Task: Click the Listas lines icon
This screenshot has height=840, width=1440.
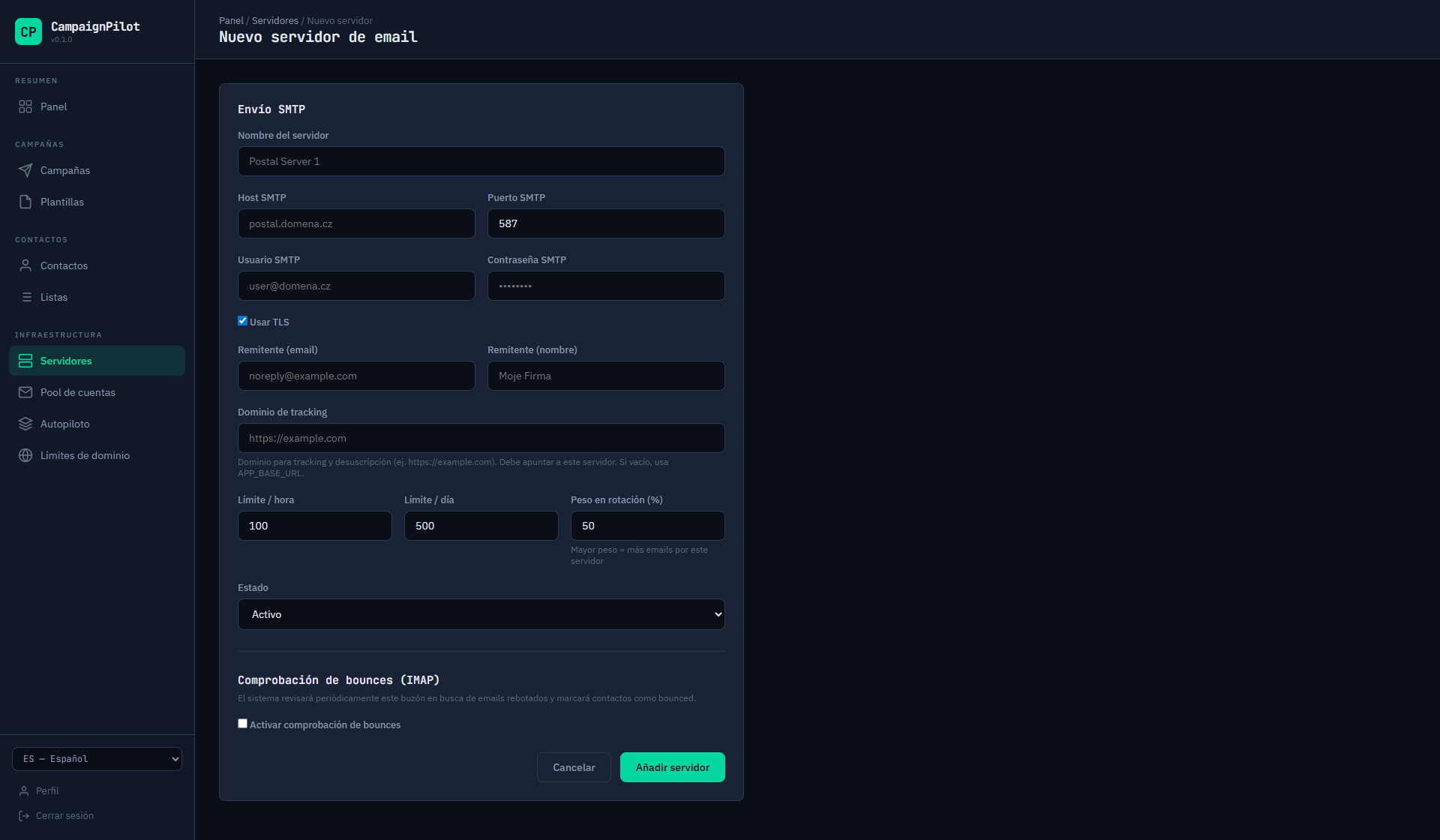Action: point(25,297)
